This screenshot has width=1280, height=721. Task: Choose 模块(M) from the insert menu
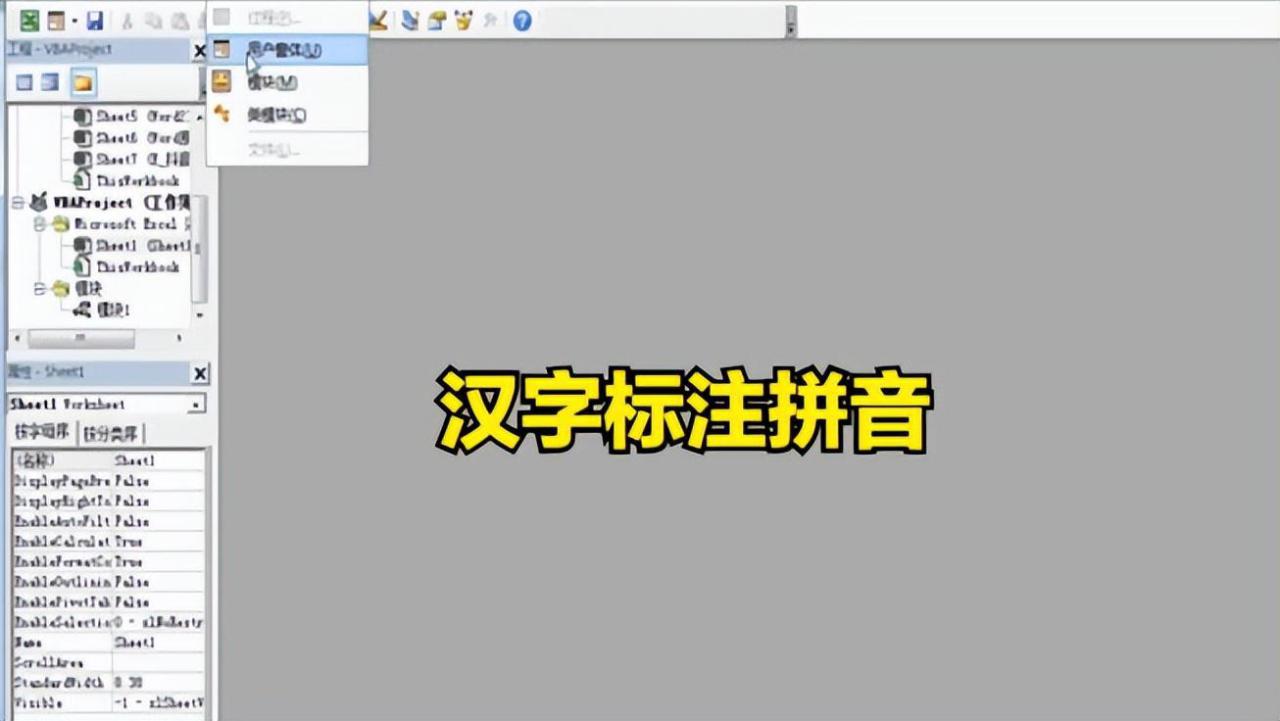coord(287,82)
